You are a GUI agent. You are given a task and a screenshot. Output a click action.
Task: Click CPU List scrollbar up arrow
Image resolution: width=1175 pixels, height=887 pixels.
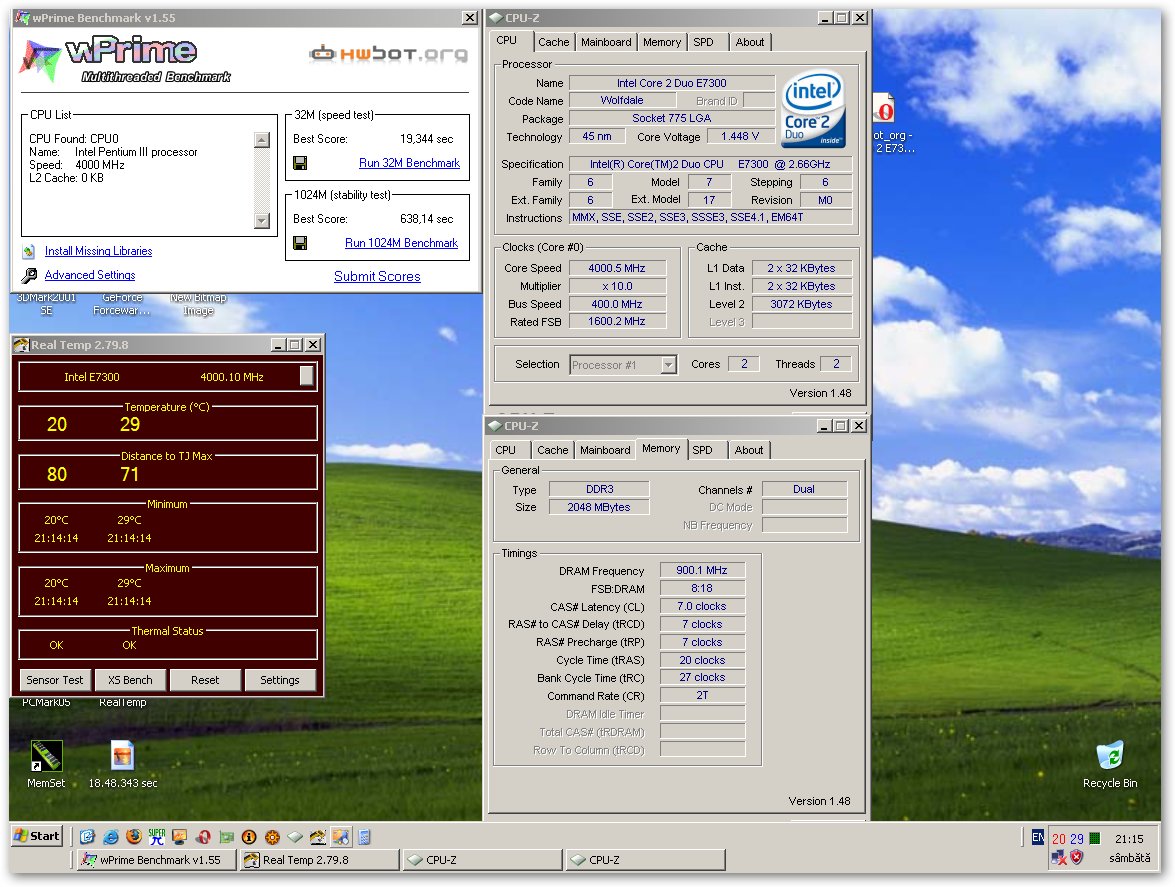pos(262,140)
